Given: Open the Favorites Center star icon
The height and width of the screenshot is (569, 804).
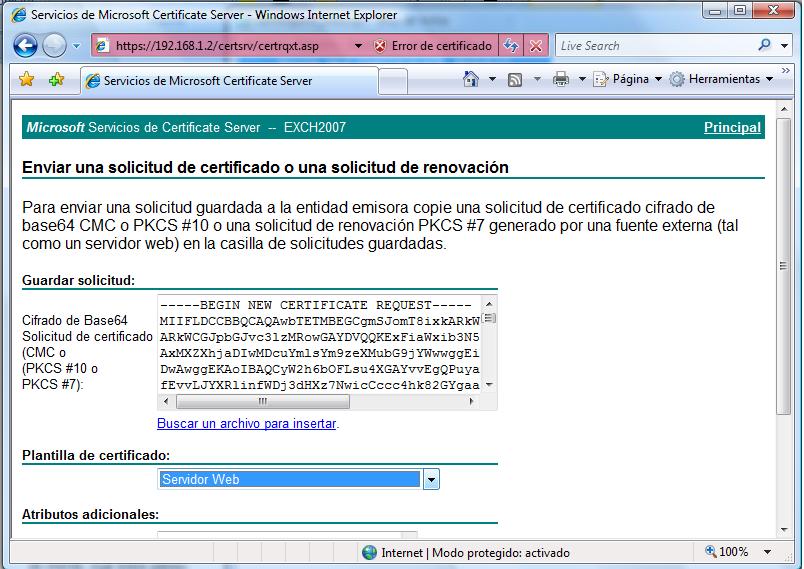Looking at the screenshot, I should (x=26, y=79).
